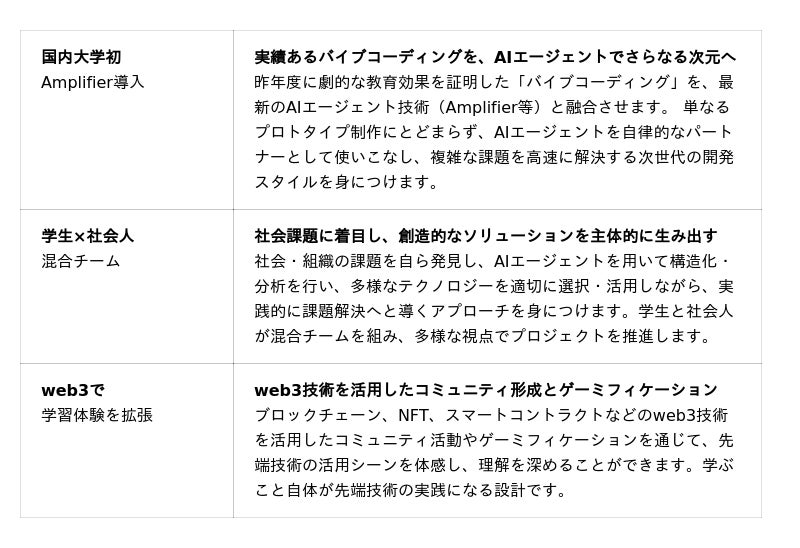Image resolution: width=800 pixels, height=548 pixels.
Task: Click the line starting "分析を行い、多様なテクノロジー"
Action: (x=494, y=286)
